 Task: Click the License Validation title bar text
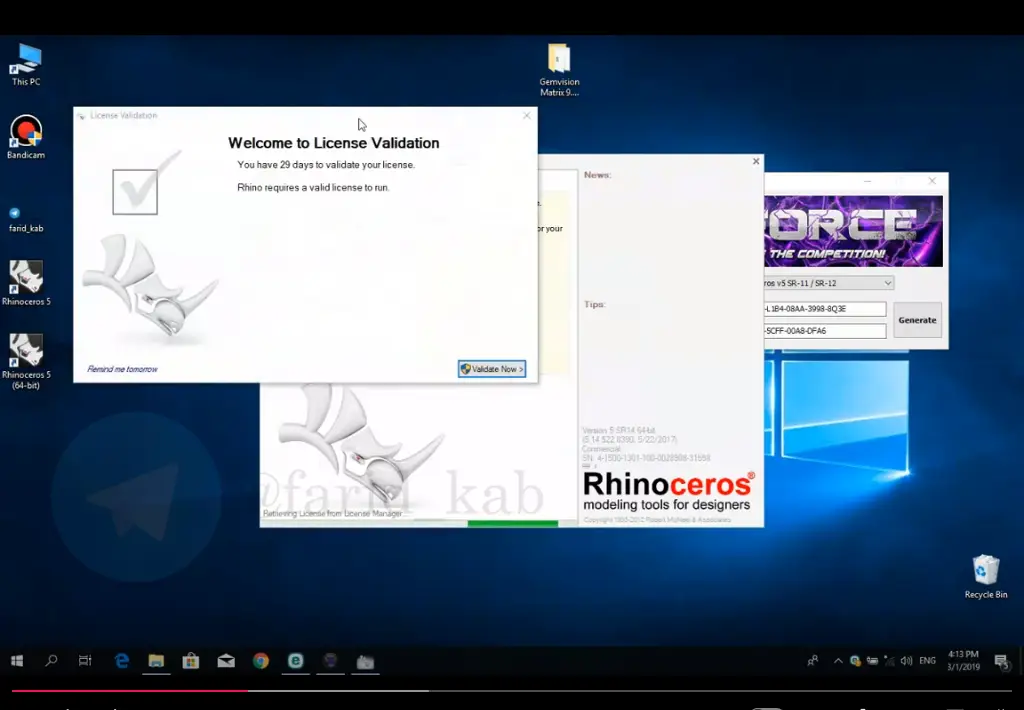pyautogui.click(x=123, y=116)
